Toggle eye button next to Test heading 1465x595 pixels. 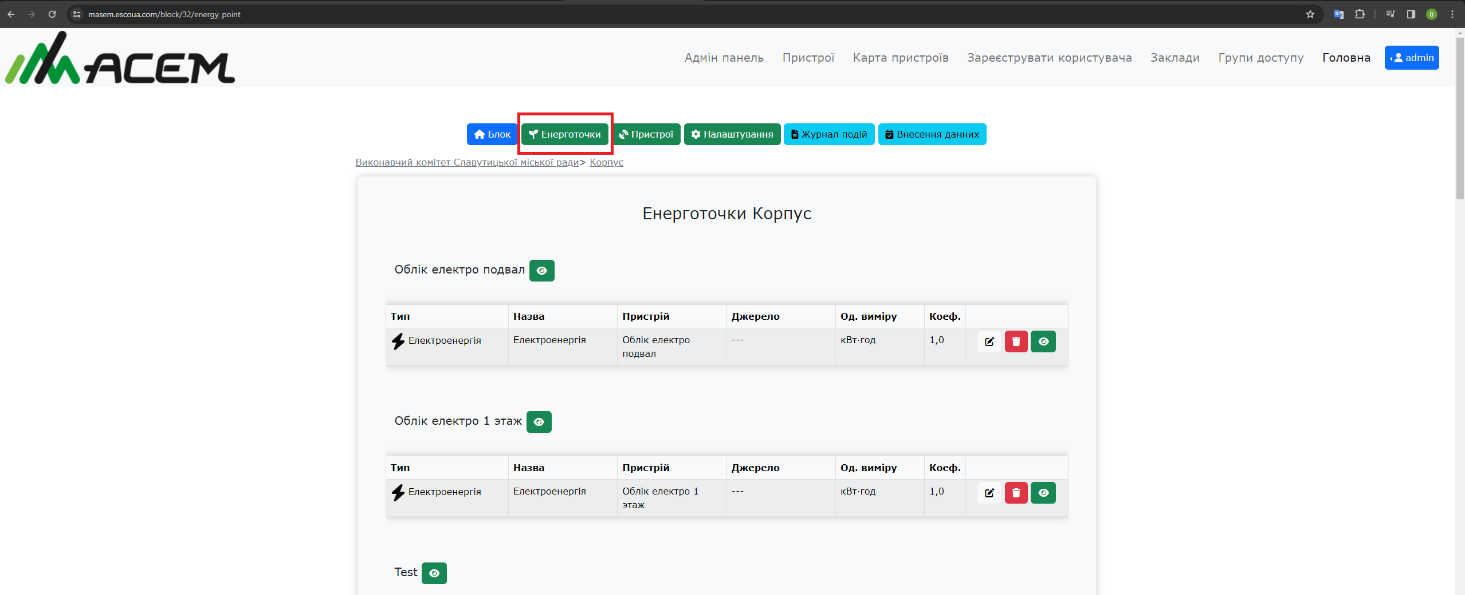[434, 573]
